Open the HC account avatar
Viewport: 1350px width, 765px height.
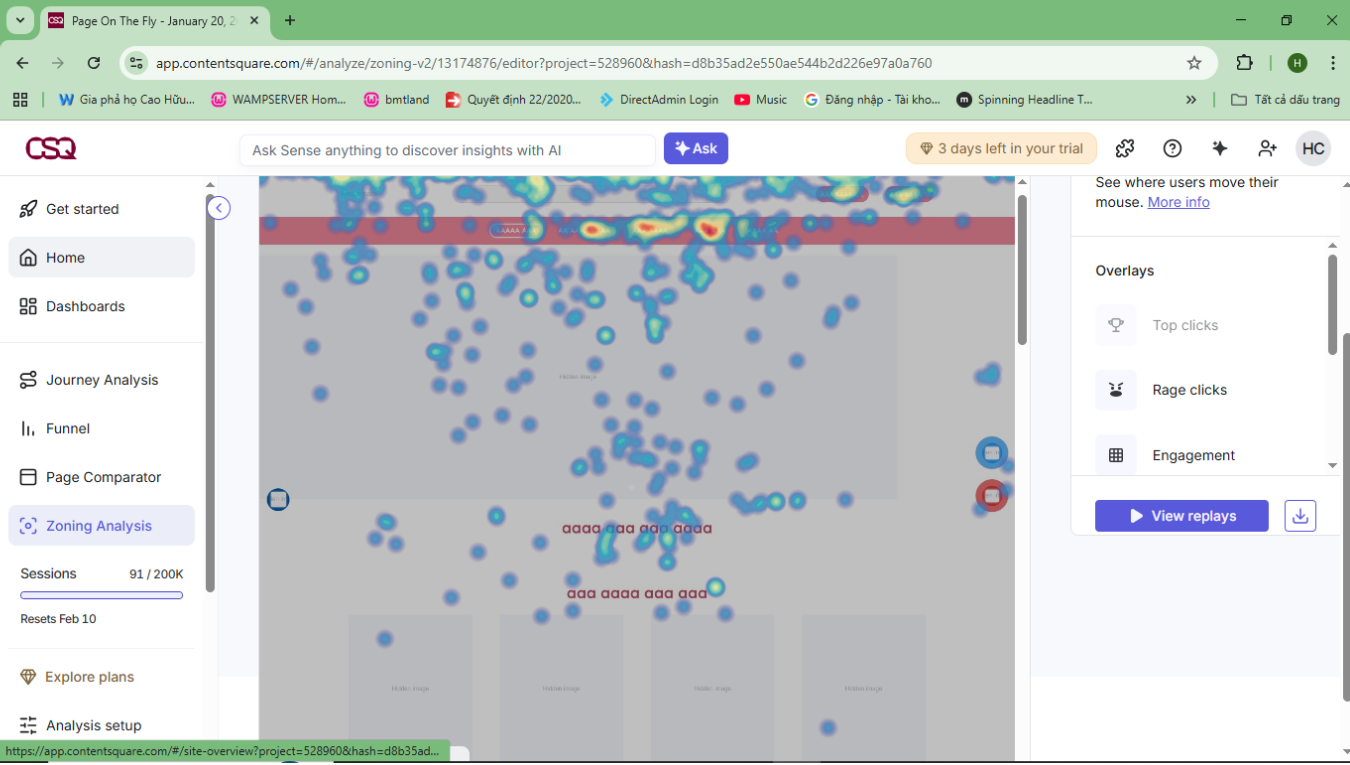[1313, 149]
